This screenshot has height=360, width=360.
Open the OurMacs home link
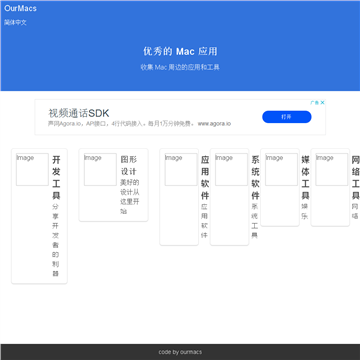tap(20, 9)
